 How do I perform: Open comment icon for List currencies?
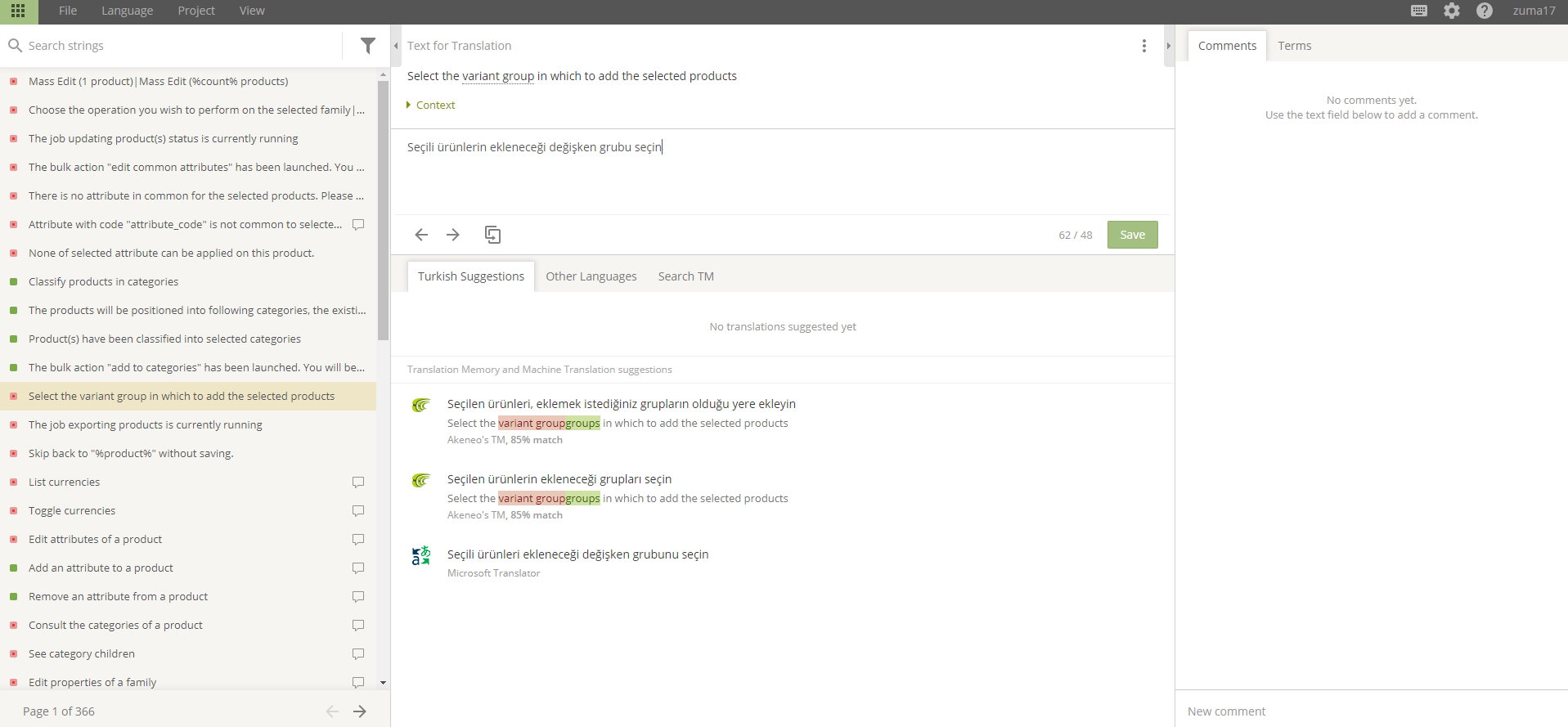[x=358, y=482]
